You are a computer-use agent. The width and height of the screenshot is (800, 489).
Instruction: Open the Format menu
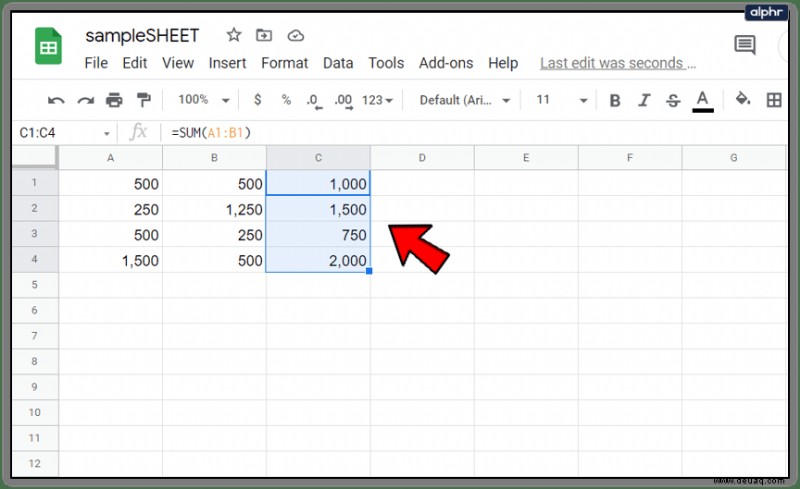(x=285, y=63)
